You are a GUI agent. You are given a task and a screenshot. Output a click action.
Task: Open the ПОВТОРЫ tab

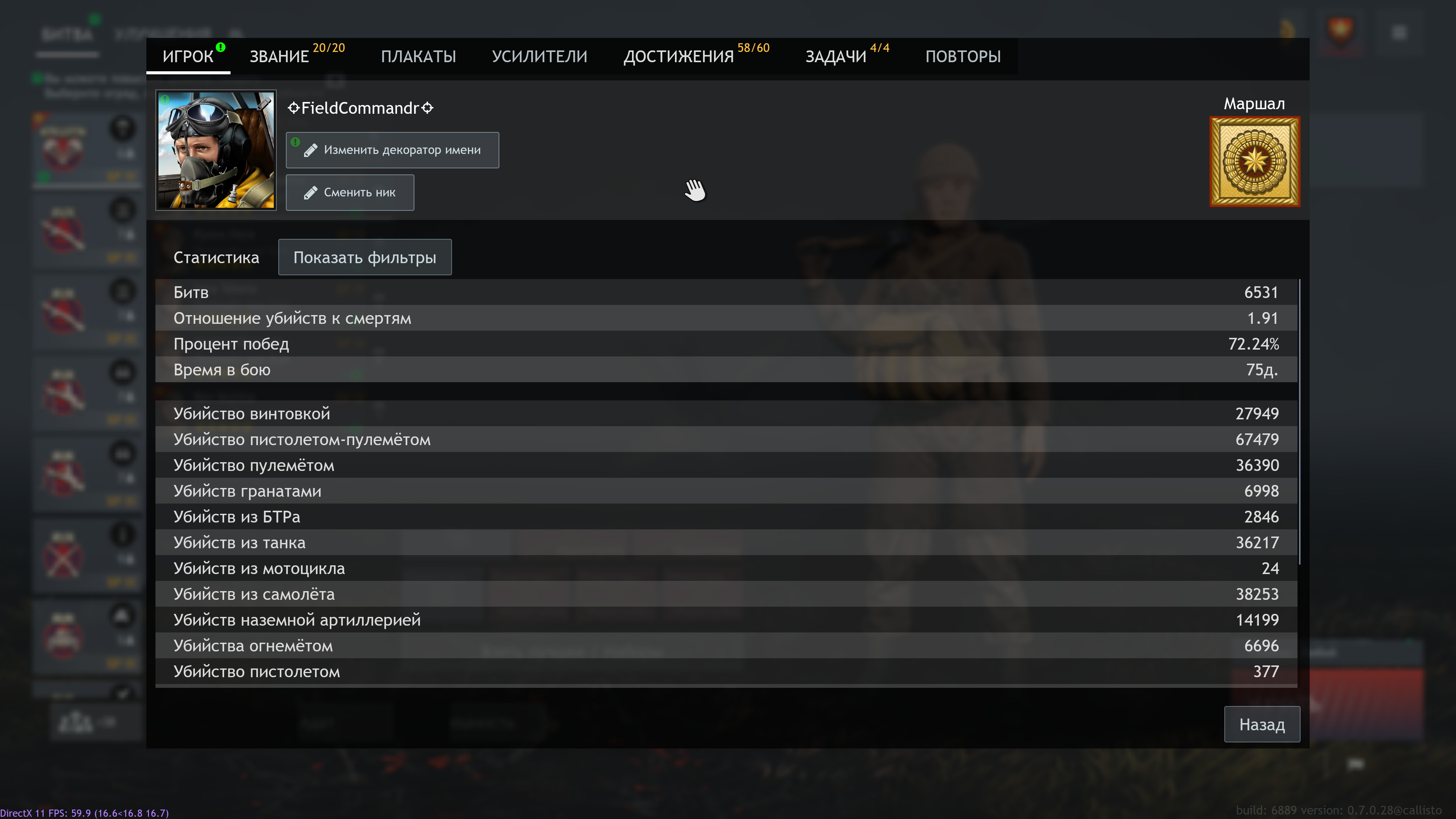coord(963,56)
